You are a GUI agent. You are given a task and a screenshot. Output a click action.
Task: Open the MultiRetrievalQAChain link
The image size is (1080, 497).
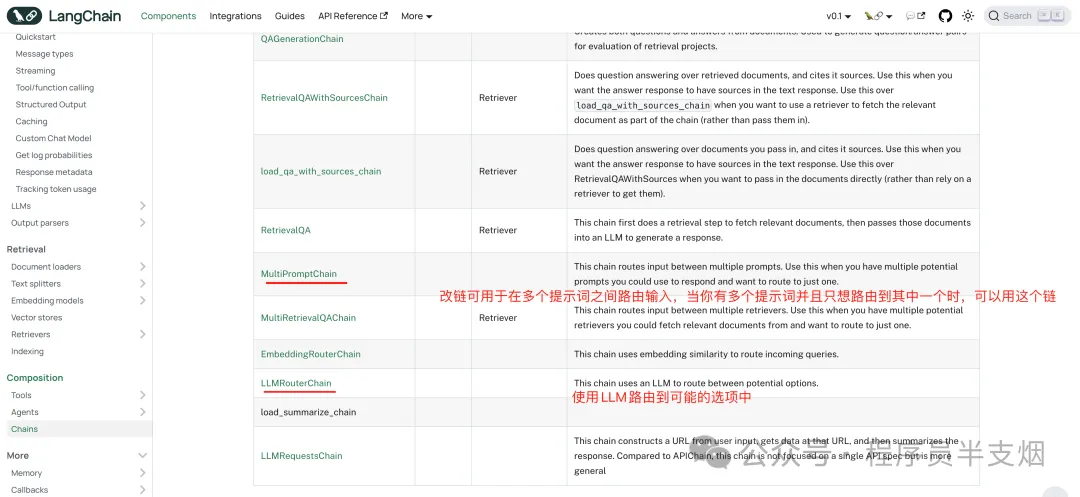pos(308,318)
